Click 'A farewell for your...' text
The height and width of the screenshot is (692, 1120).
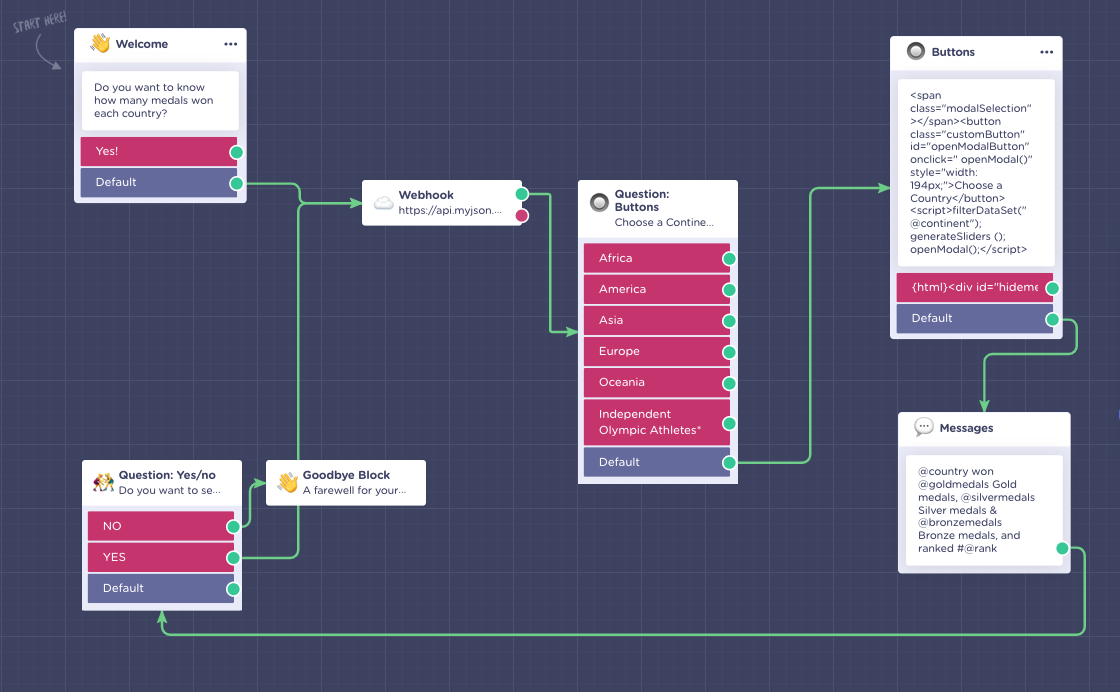tap(354, 490)
